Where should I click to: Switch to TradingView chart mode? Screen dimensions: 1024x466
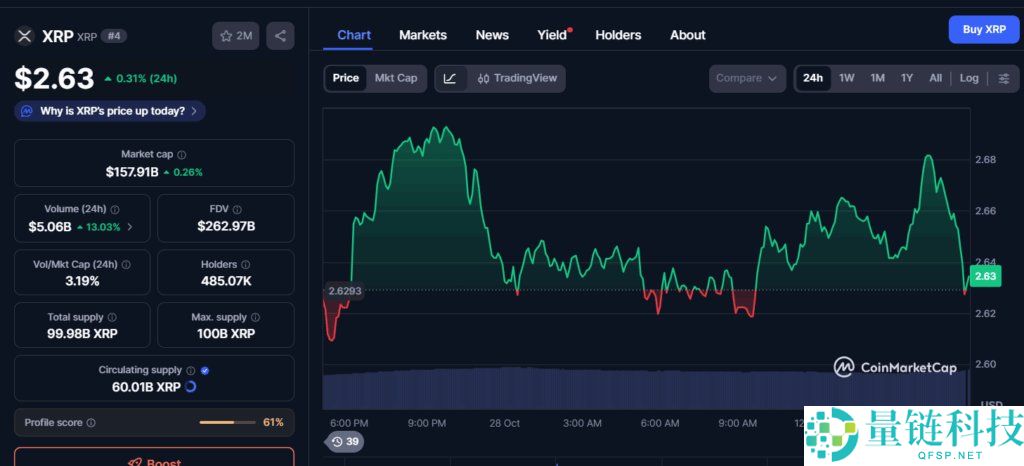[517, 78]
